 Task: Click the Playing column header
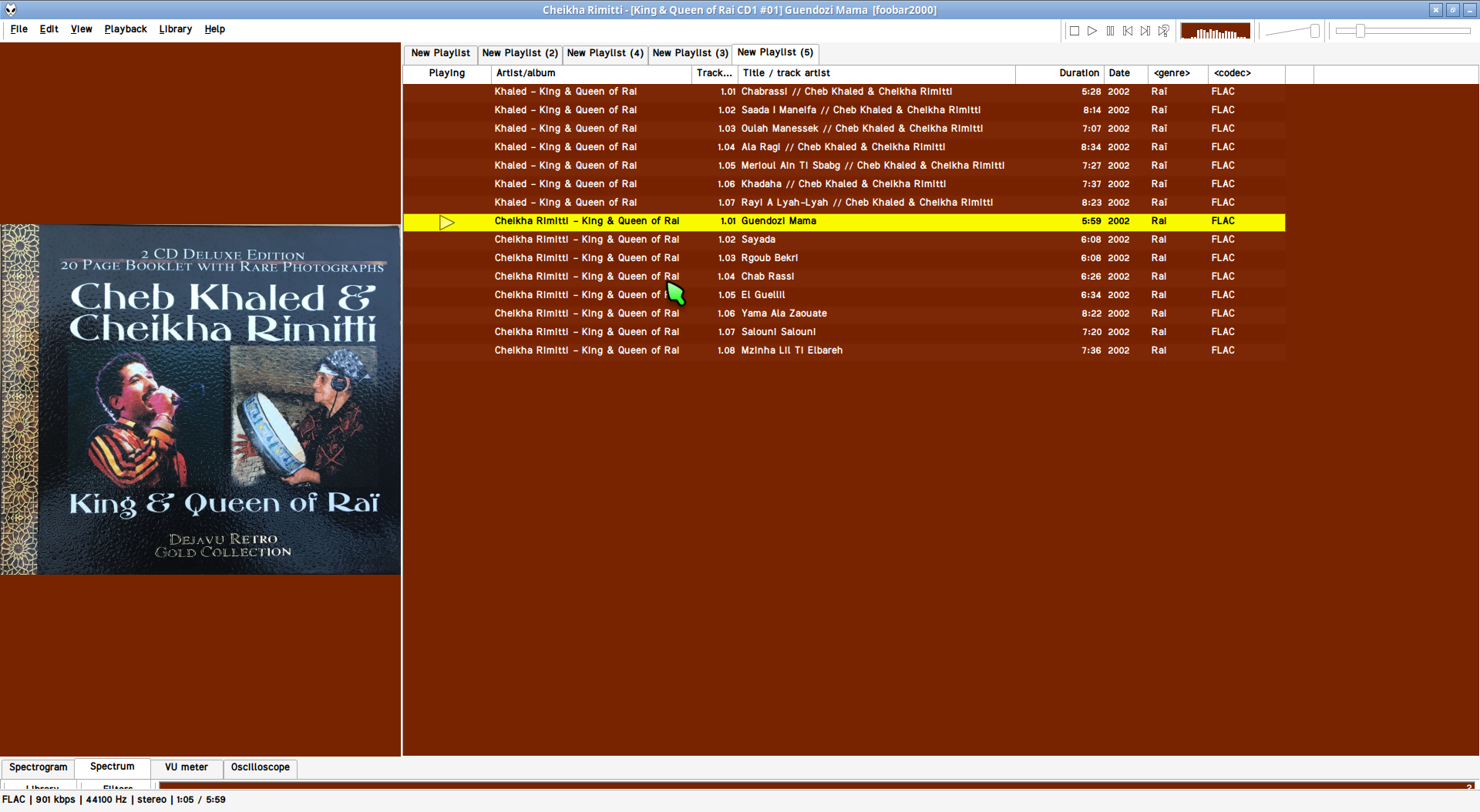pyautogui.click(x=447, y=73)
